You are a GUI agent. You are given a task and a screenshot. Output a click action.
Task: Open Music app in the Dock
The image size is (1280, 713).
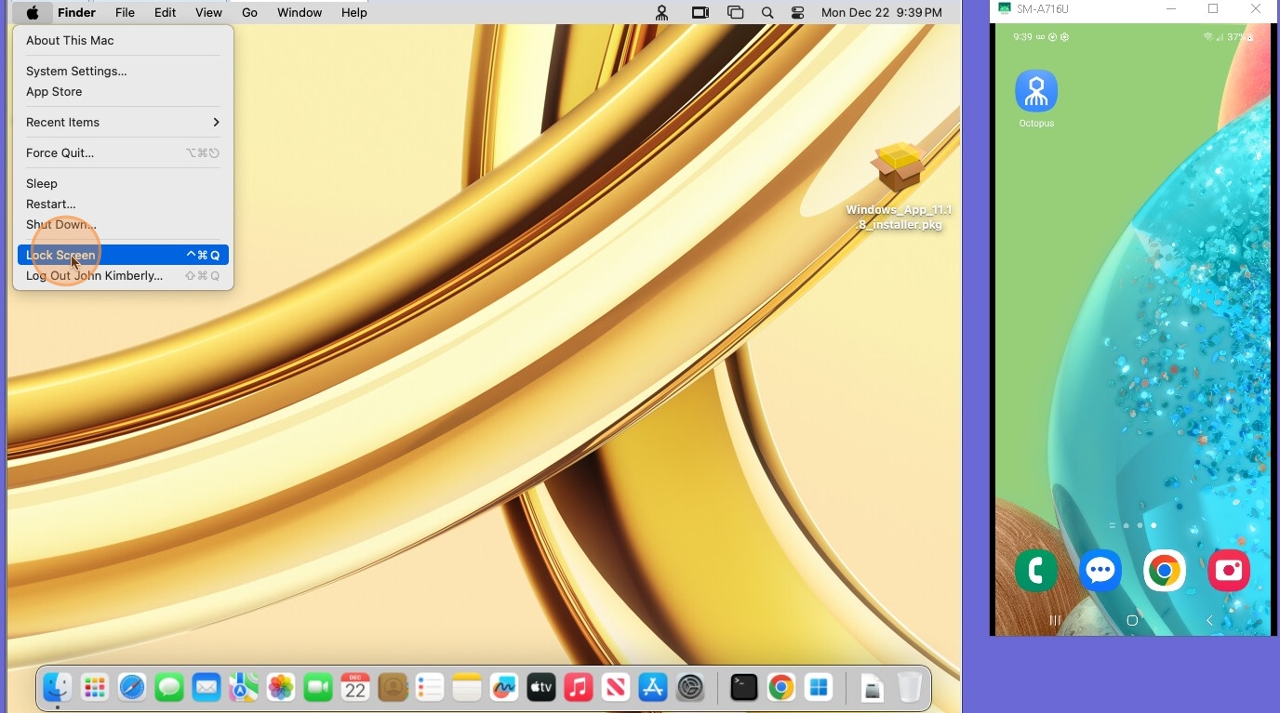click(x=578, y=687)
